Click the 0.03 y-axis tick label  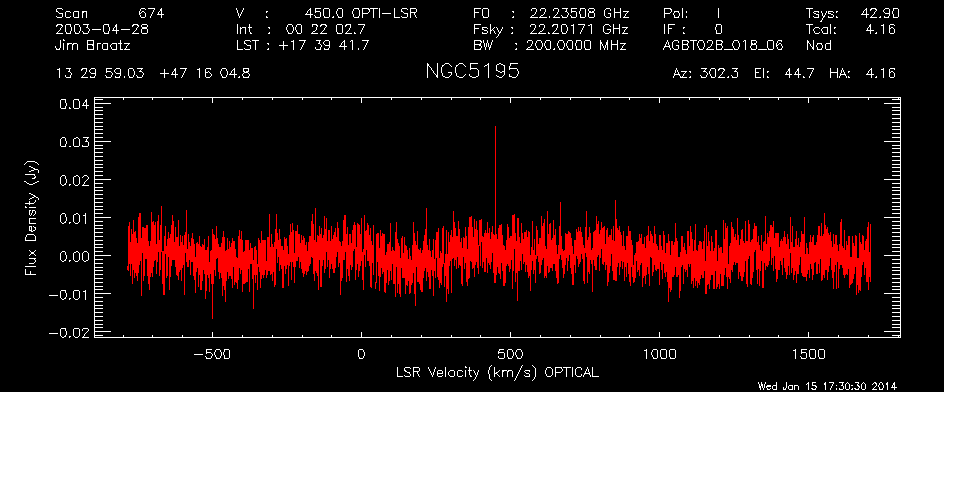click(74, 142)
